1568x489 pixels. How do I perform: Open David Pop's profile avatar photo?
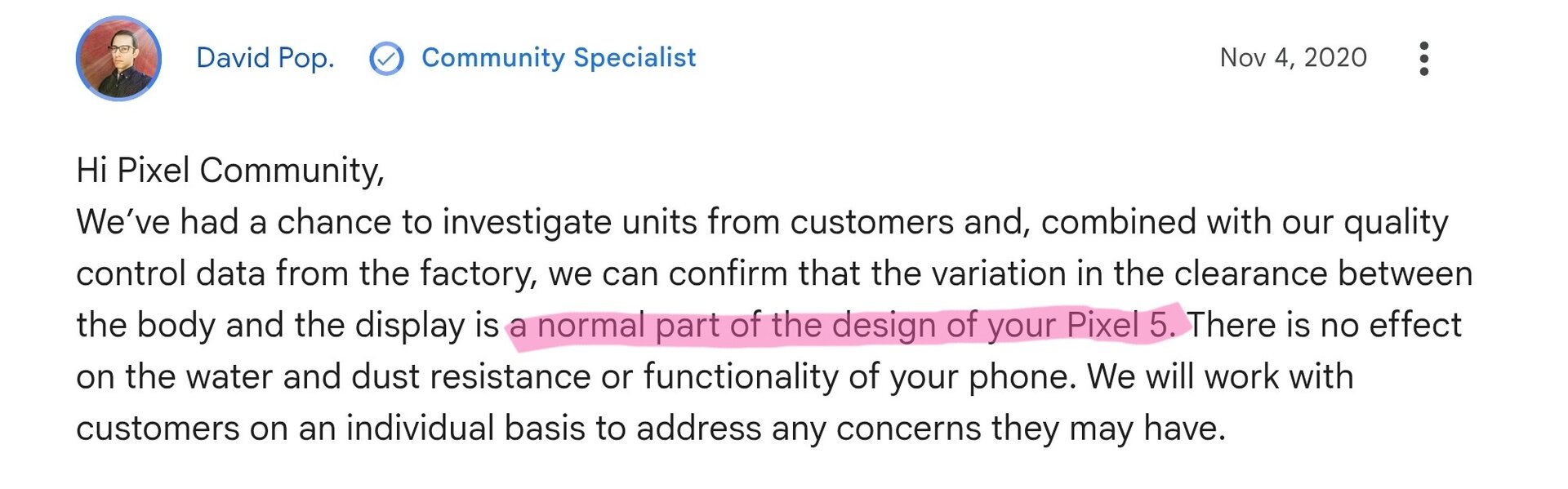[118, 58]
